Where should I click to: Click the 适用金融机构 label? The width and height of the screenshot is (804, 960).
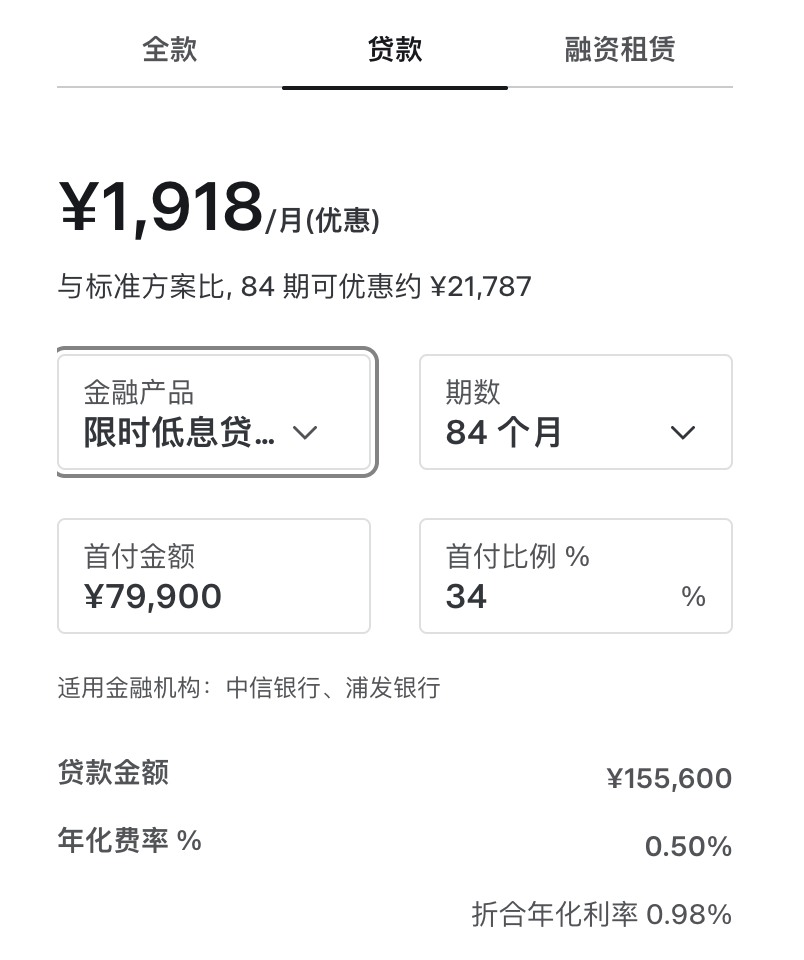click(x=135, y=688)
